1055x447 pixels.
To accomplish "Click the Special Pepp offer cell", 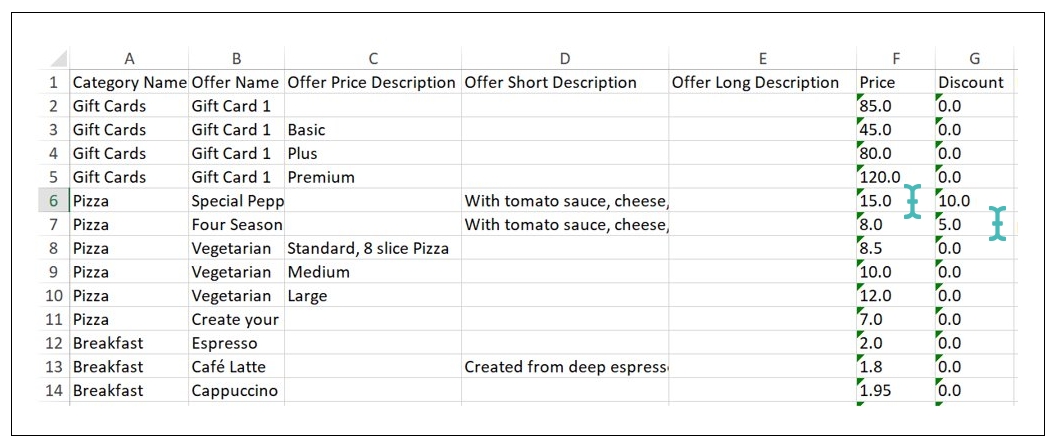I will [x=237, y=201].
